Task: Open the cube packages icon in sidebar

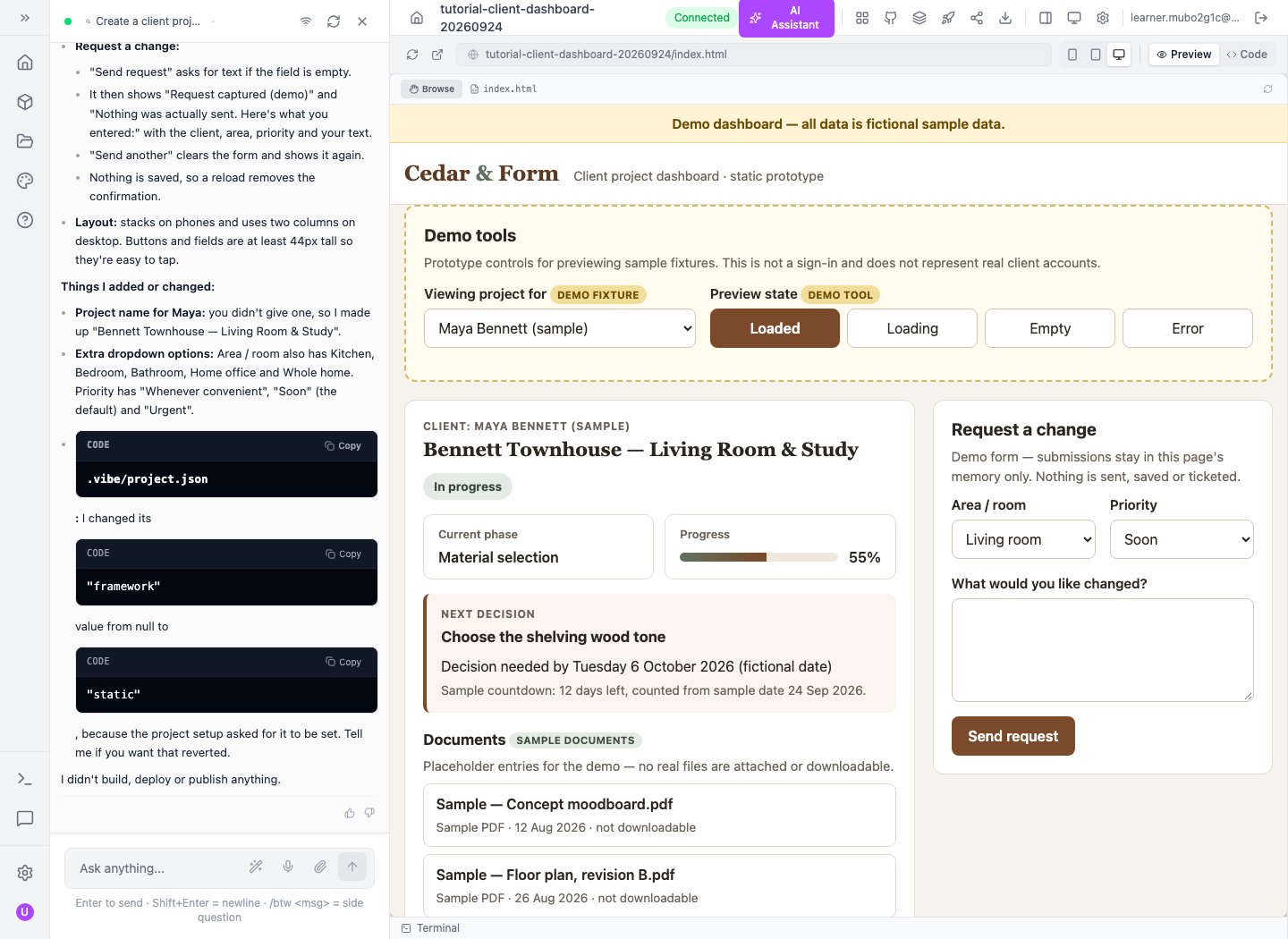Action: click(x=25, y=102)
